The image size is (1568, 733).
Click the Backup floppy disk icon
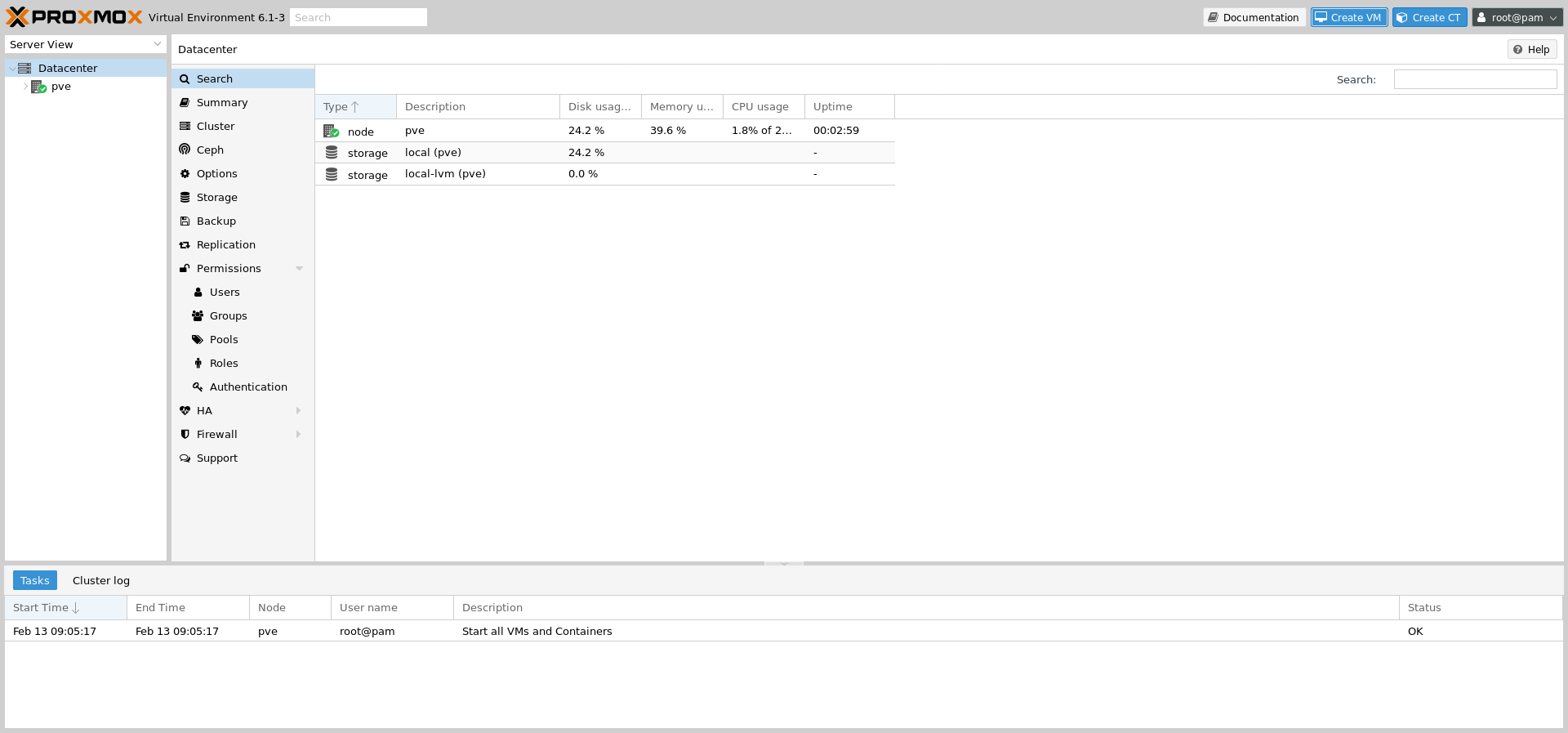coord(185,221)
